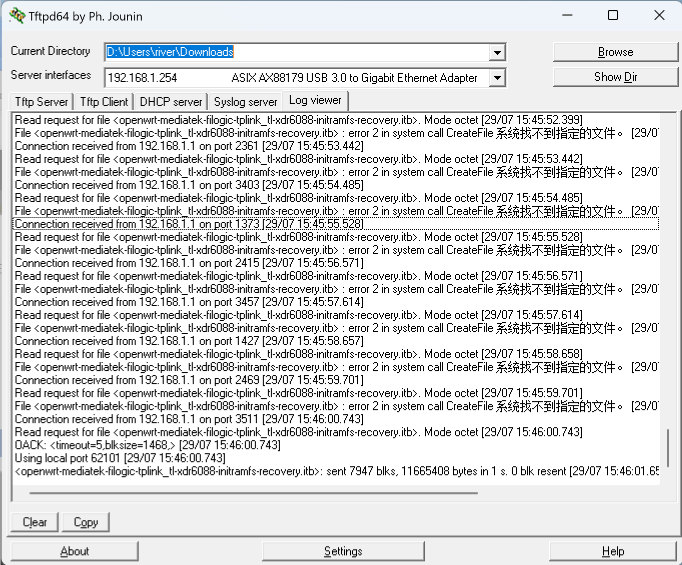Open the Settings dialog
This screenshot has height=565, width=682.
tap(342, 551)
